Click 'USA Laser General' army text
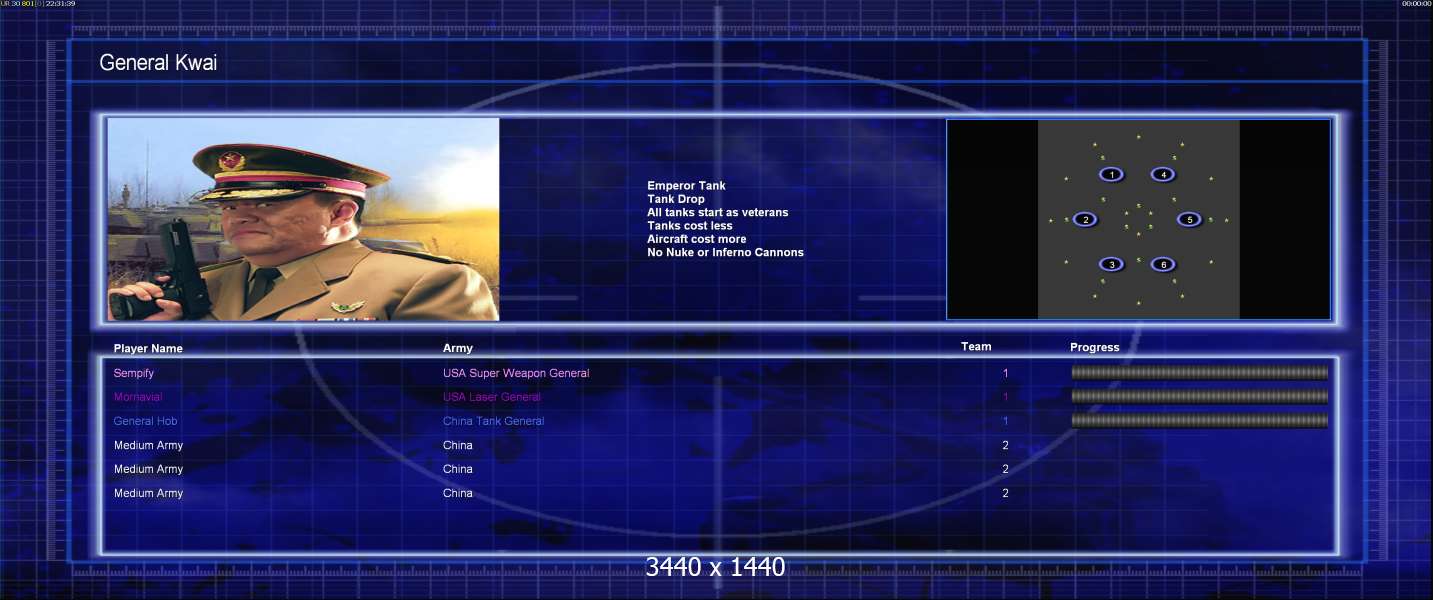This screenshot has height=600, width=1433. [x=492, y=397]
